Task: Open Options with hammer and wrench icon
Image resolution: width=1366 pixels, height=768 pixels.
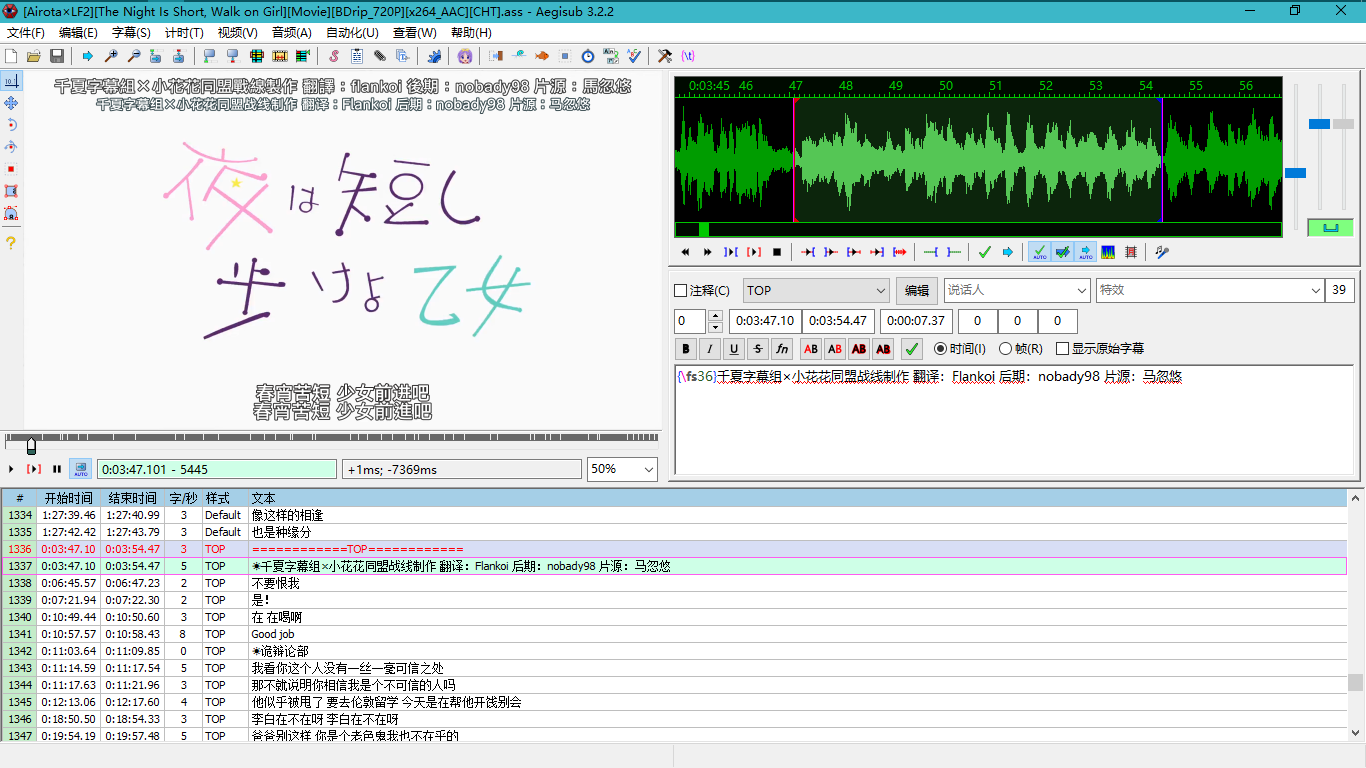Action: pyautogui.click(x=665, y=55)
